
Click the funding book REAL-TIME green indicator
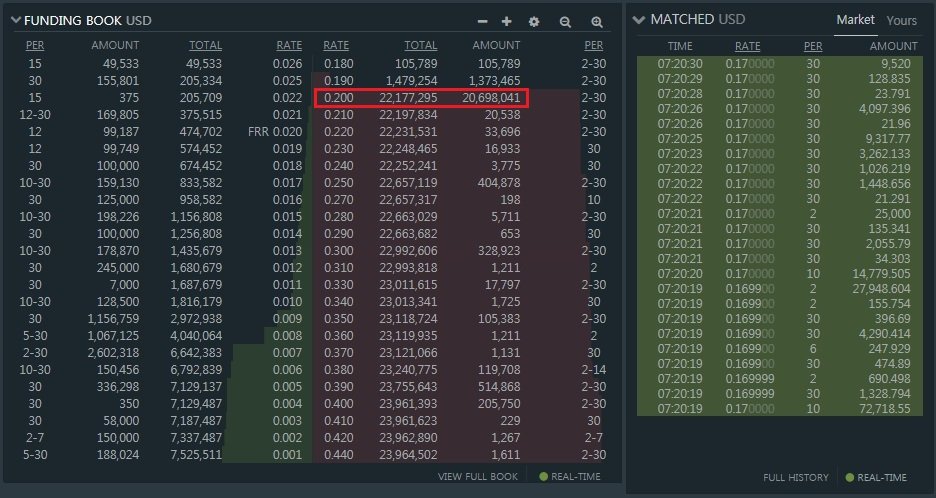[543, 477]
